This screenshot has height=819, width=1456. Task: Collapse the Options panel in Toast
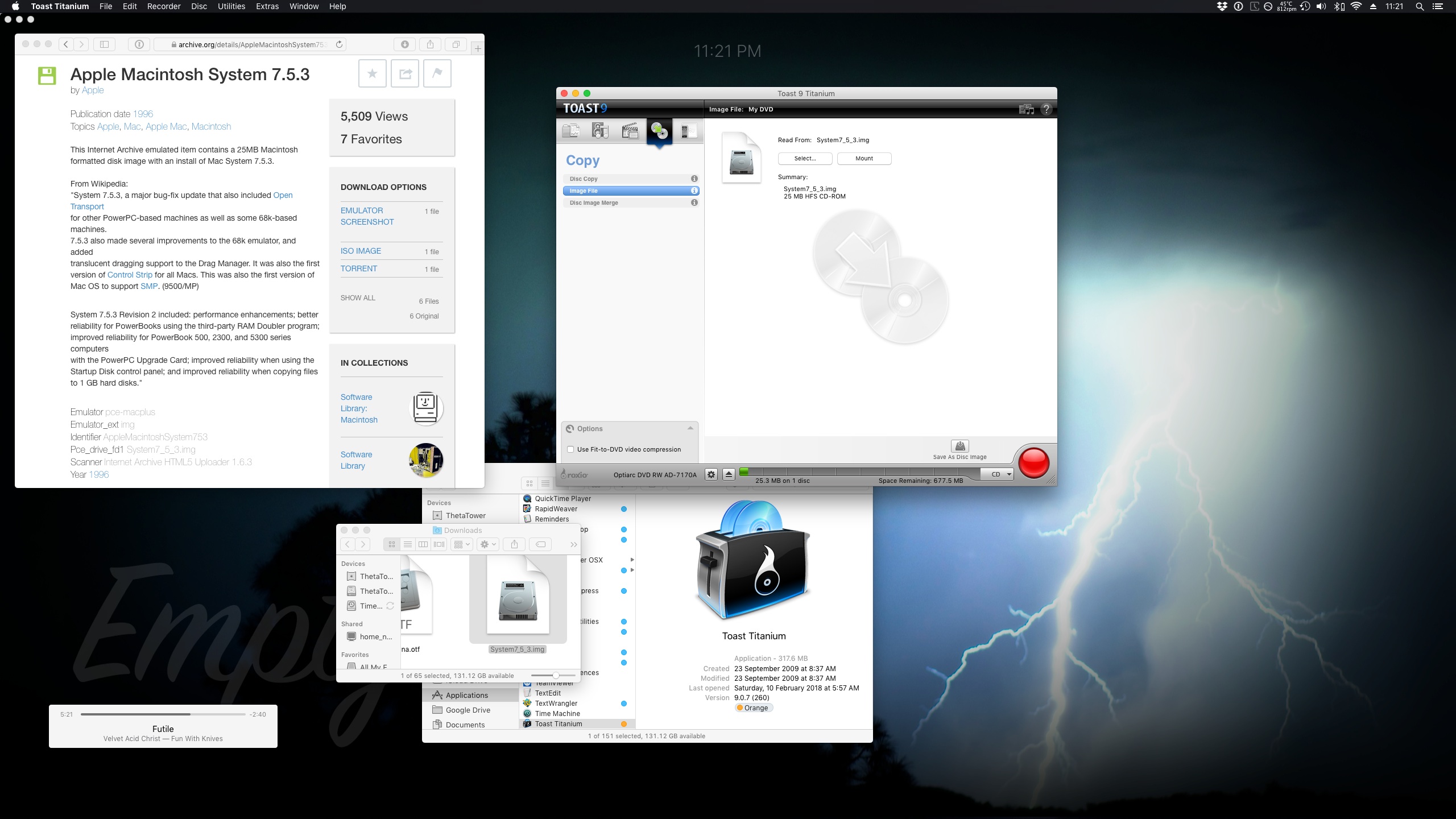(x=690, y=428)
